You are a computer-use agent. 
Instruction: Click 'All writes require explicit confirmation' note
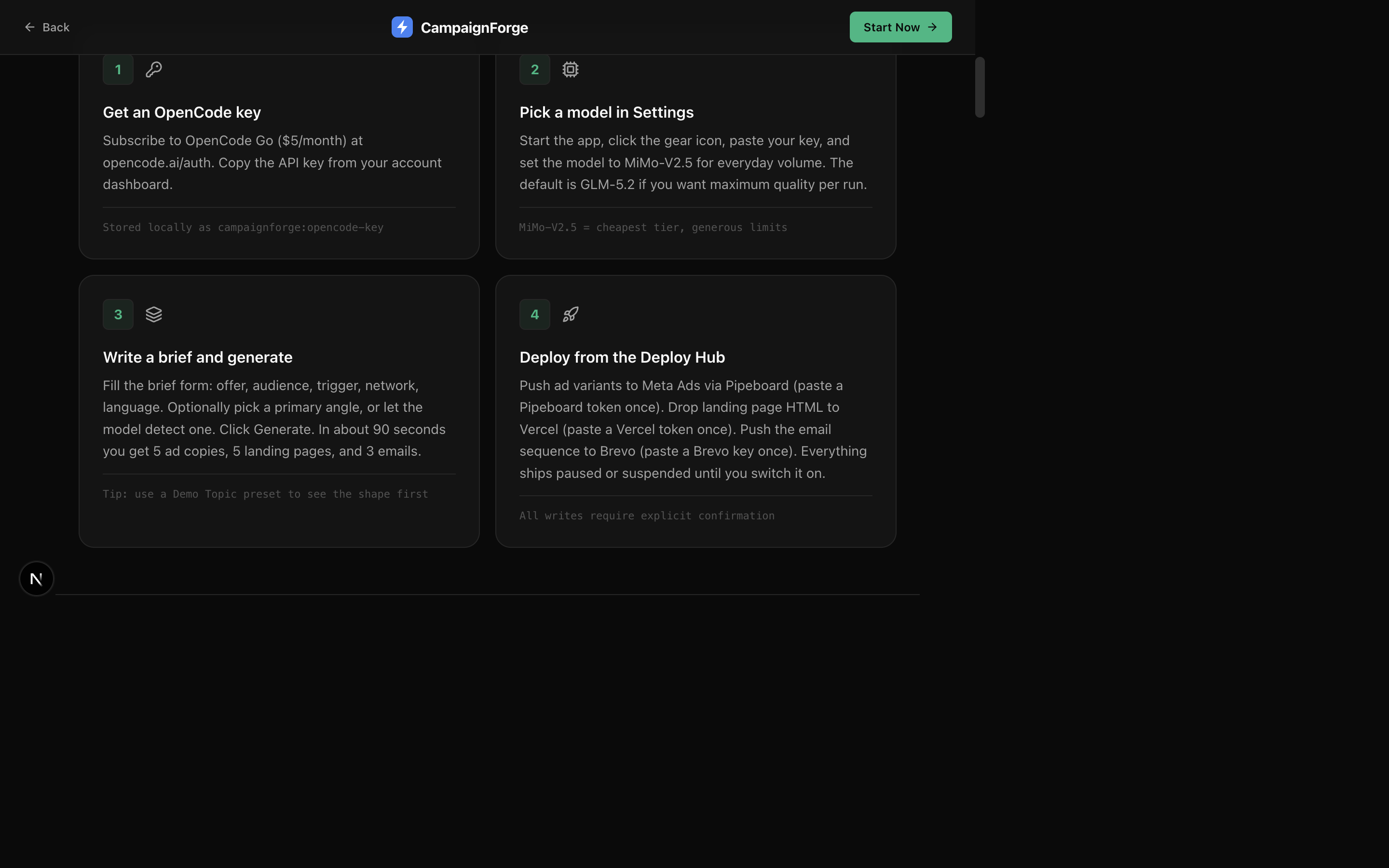pyautogui.click(x=647, y=515)
